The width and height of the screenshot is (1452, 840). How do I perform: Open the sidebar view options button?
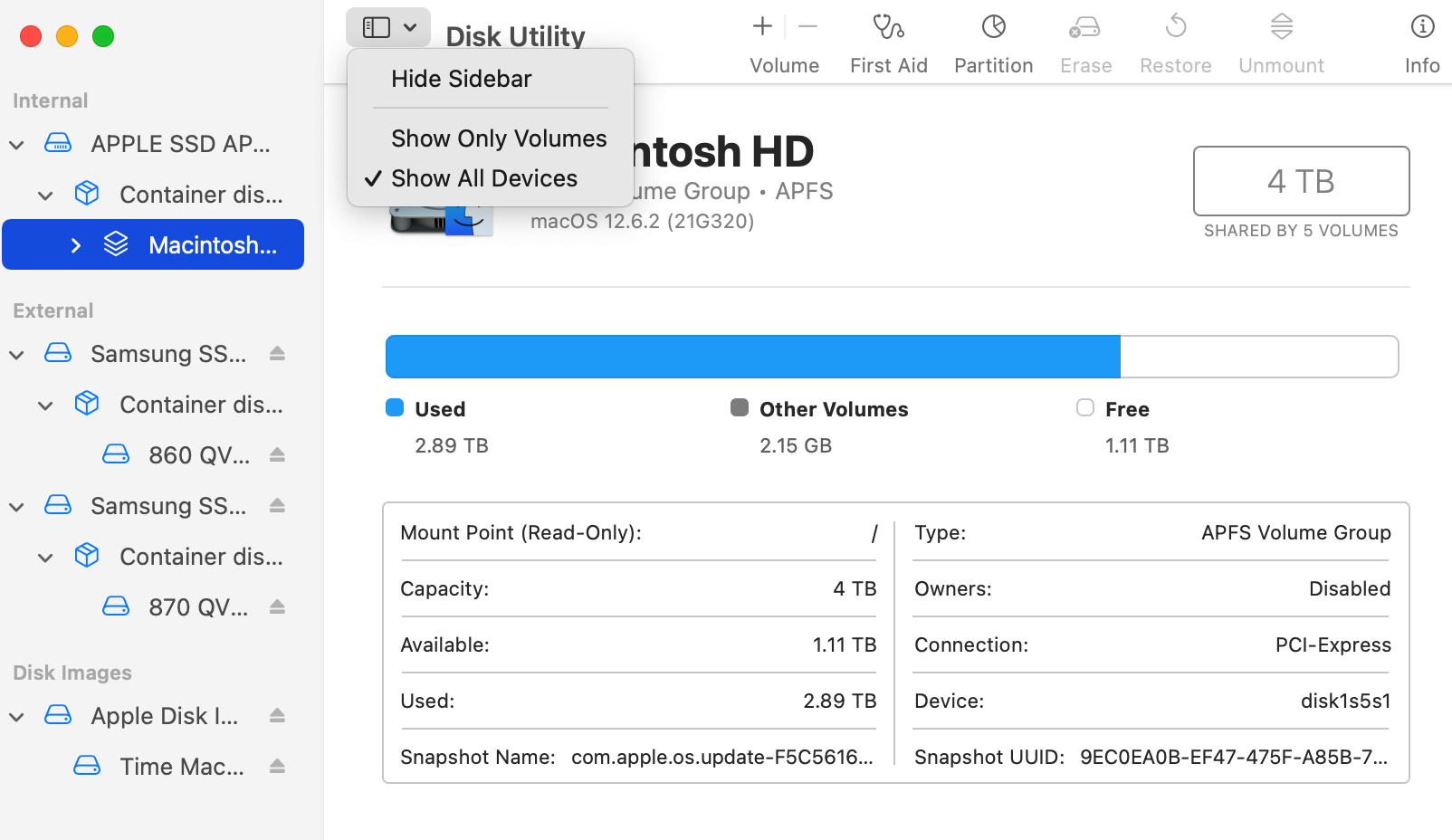pyautogui.click(x=387, y=28)
